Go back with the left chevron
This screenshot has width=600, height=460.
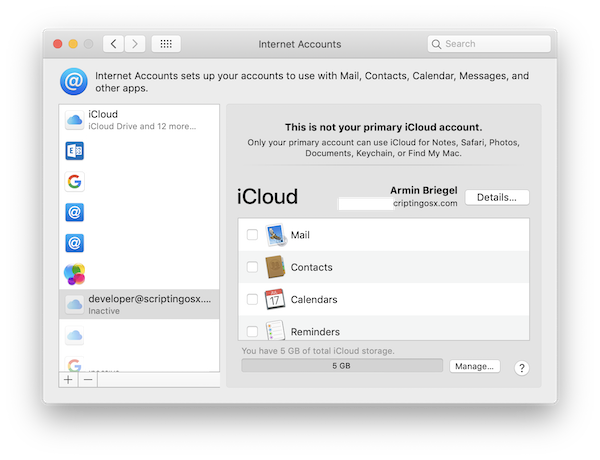pos(113,44)
